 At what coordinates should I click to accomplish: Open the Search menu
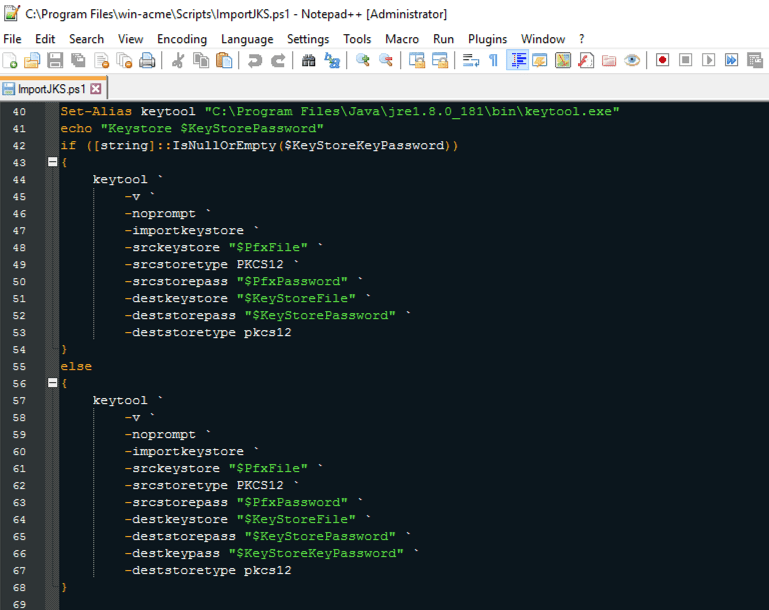pos(86,39)
